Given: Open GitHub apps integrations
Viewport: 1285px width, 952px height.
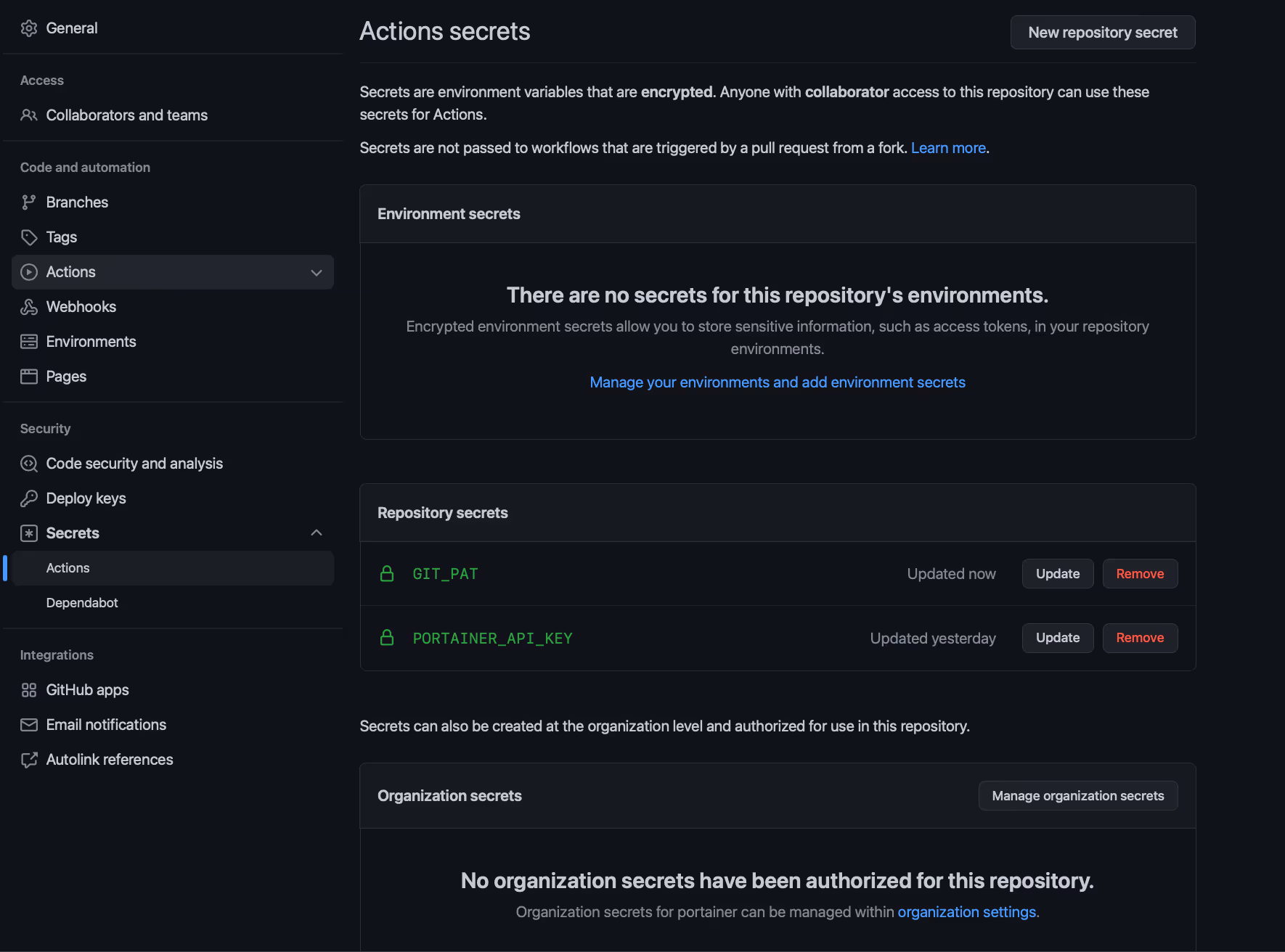Looking at the screenshot, I should click(173, 690).
